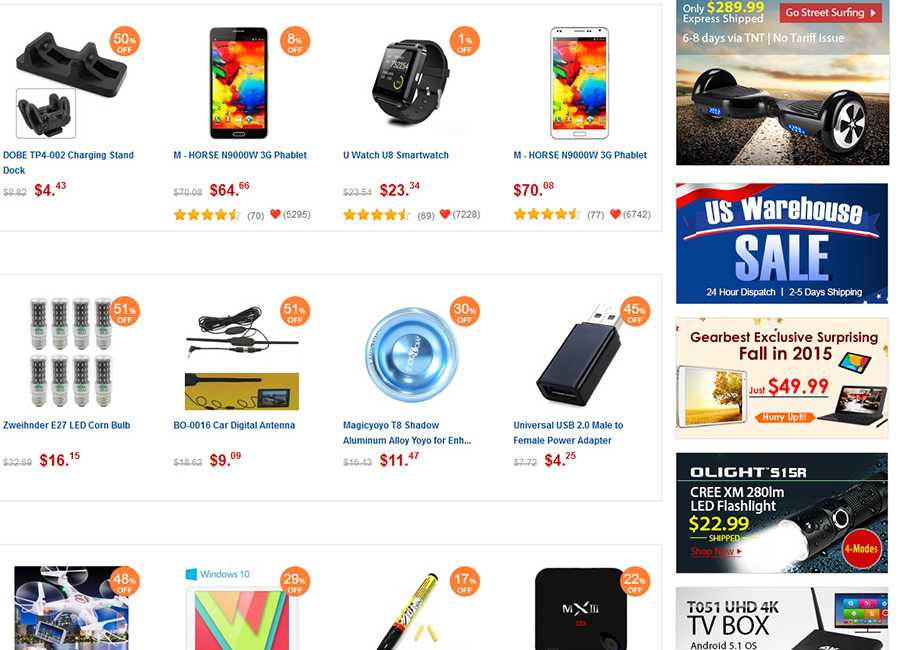Open the Go Street Surfing button

[x=831, y=13]
